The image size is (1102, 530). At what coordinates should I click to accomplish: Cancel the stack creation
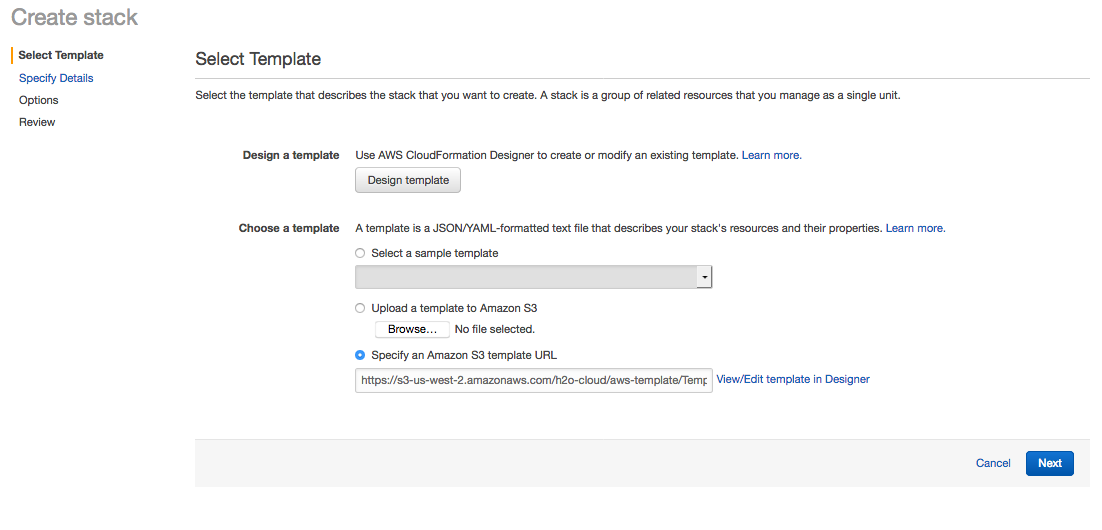pos(993,463)
